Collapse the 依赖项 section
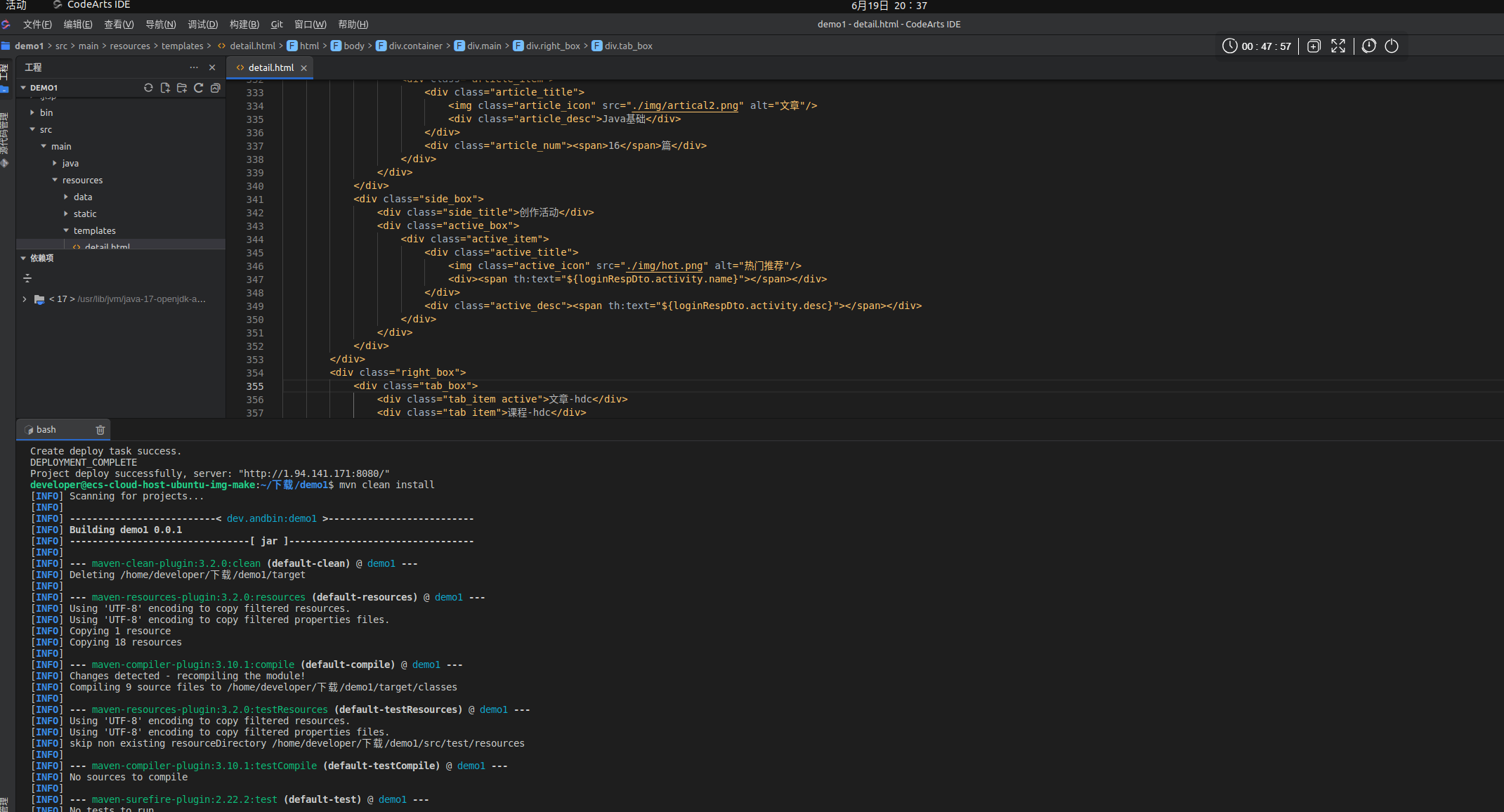This screenshot has width=1504, height=812. [23, 258]
